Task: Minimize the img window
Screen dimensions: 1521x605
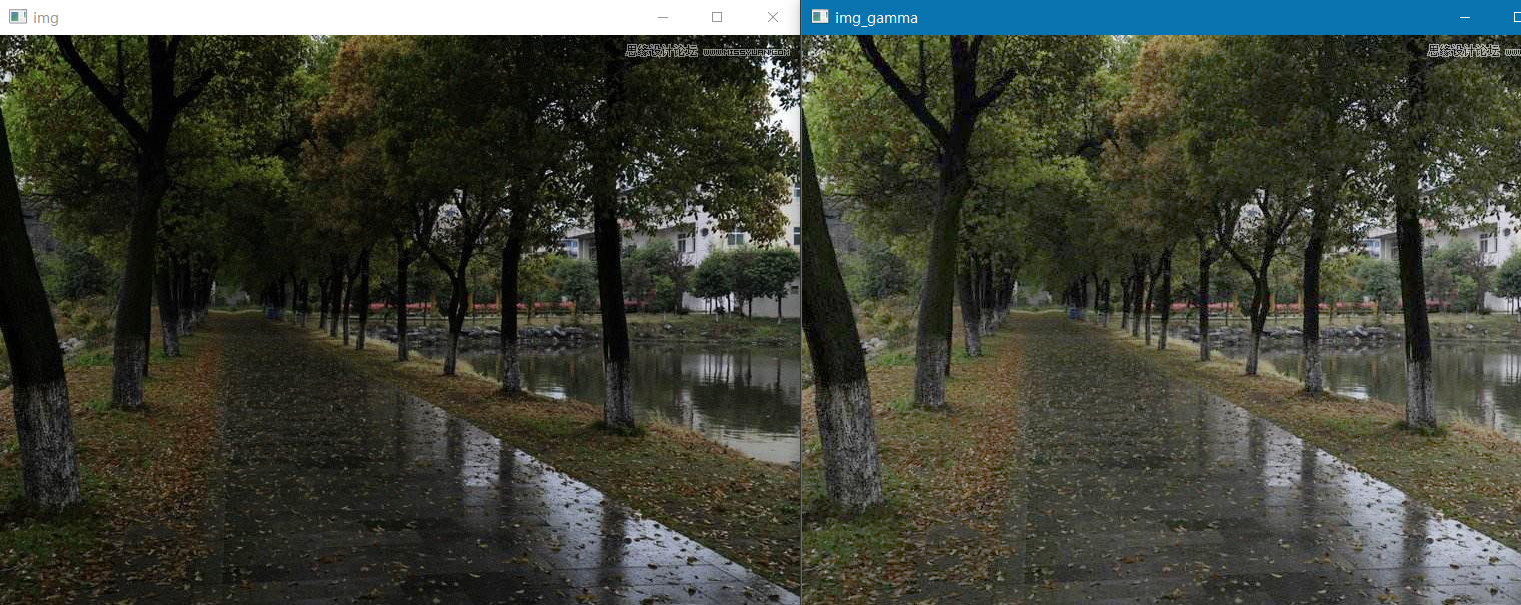Action: (662, 17)
